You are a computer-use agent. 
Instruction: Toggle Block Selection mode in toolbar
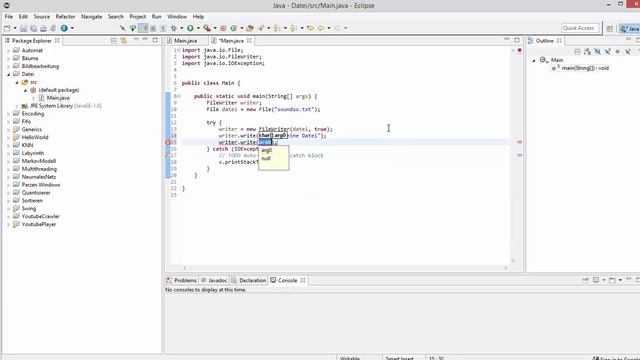pyautogui.click(x=153, y=28)
